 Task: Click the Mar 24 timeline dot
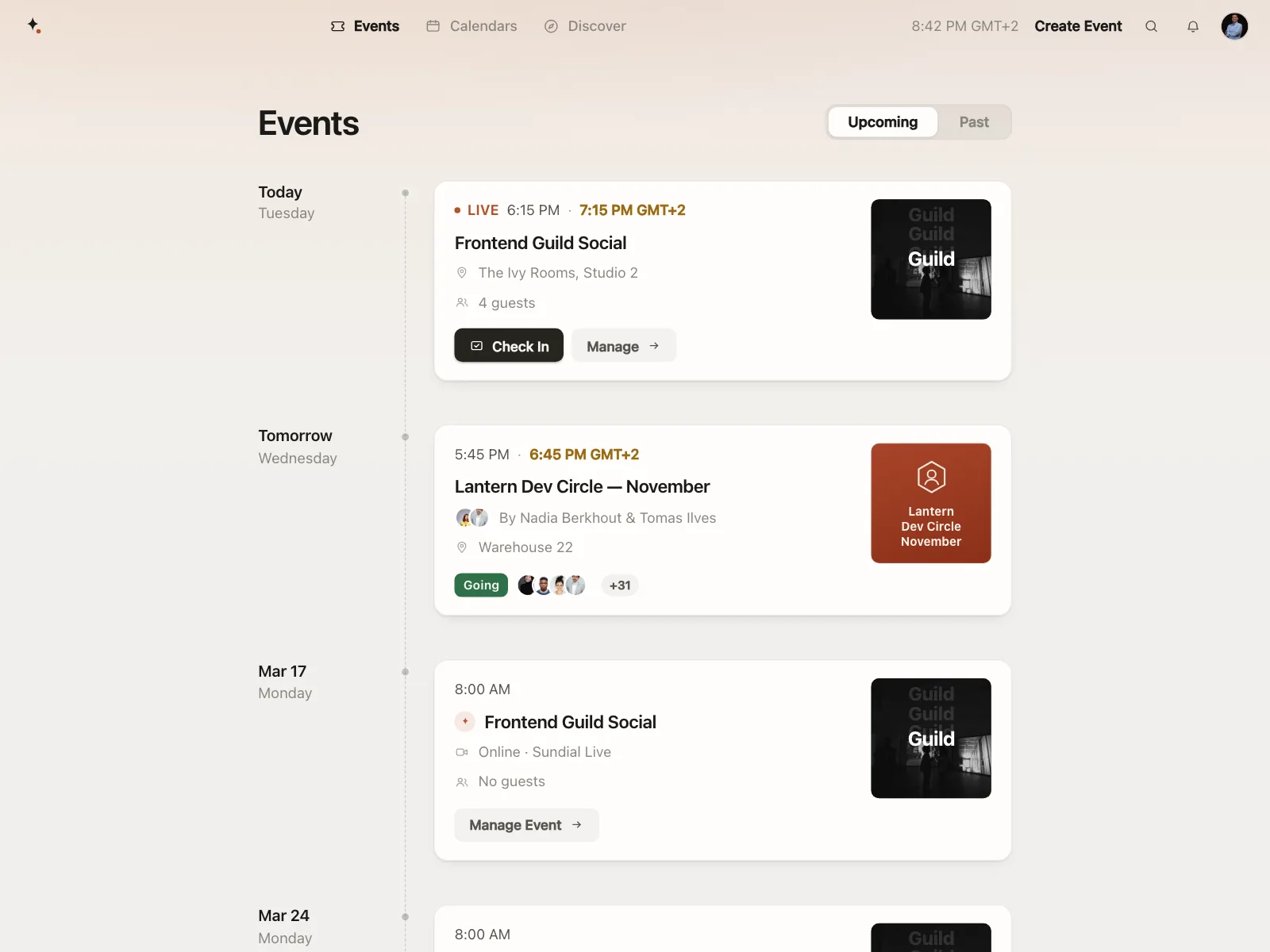point(406,917)
